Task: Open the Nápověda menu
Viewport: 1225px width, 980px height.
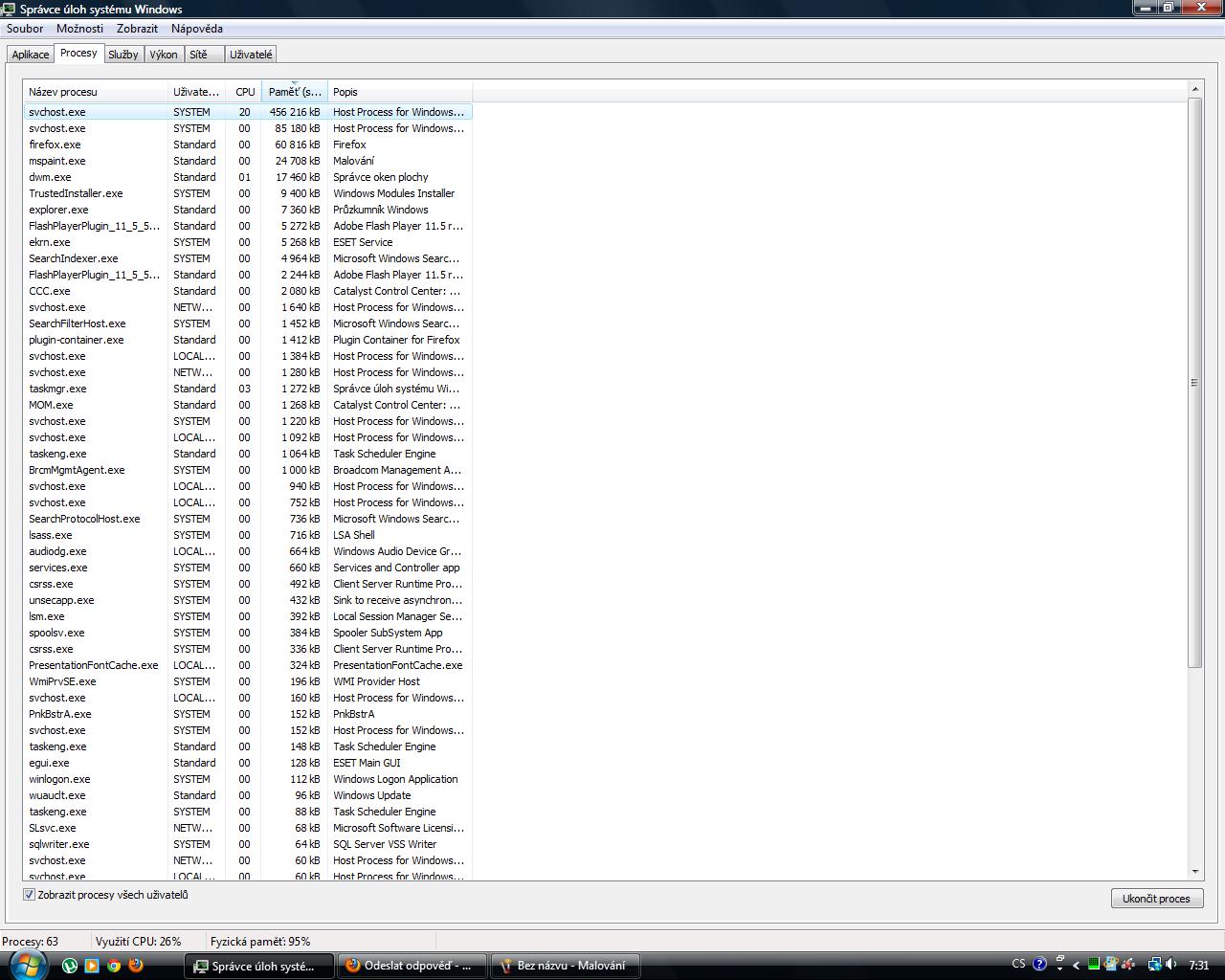Action: (x=197, y=29)
